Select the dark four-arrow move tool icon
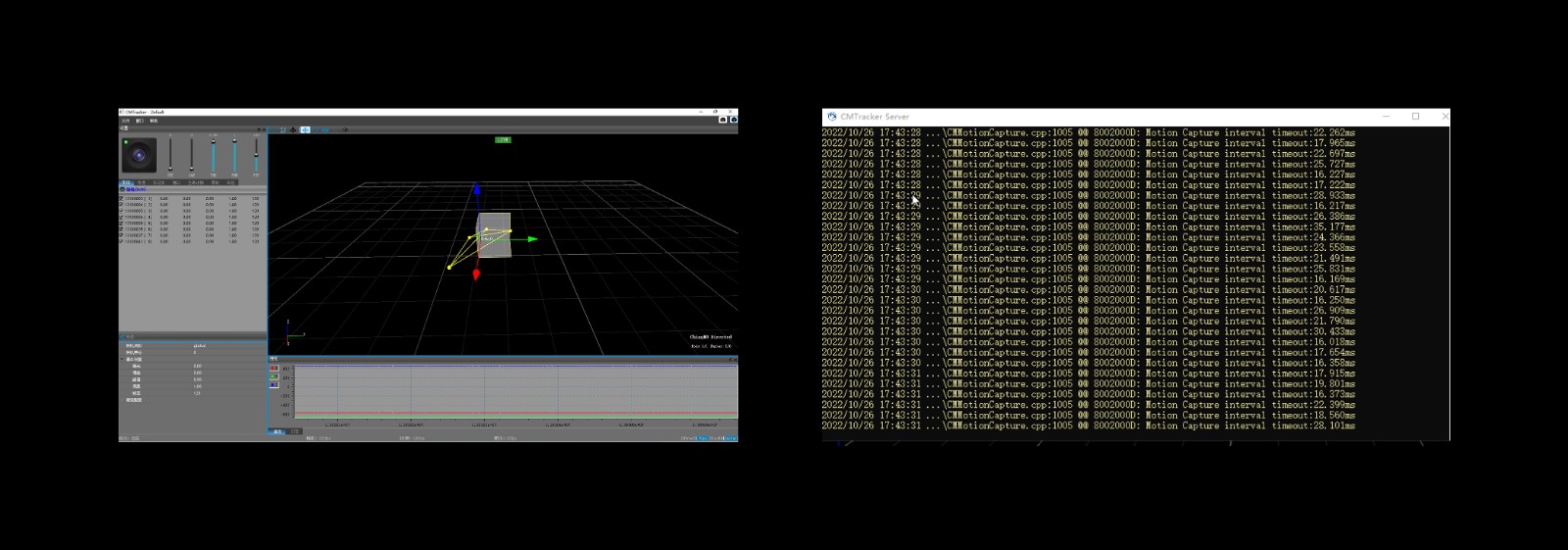 [x=293, y=129]
